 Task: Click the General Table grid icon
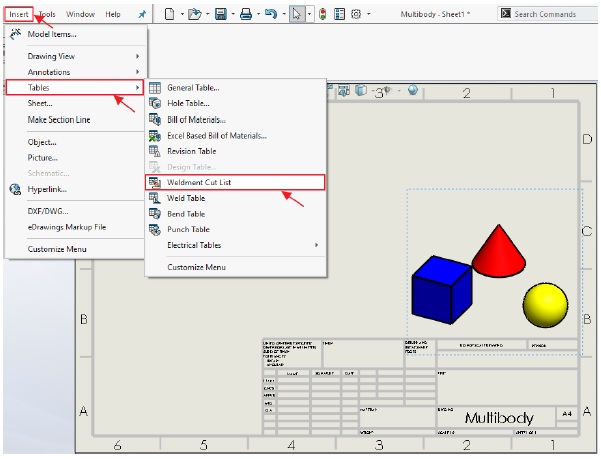(155, 88)
